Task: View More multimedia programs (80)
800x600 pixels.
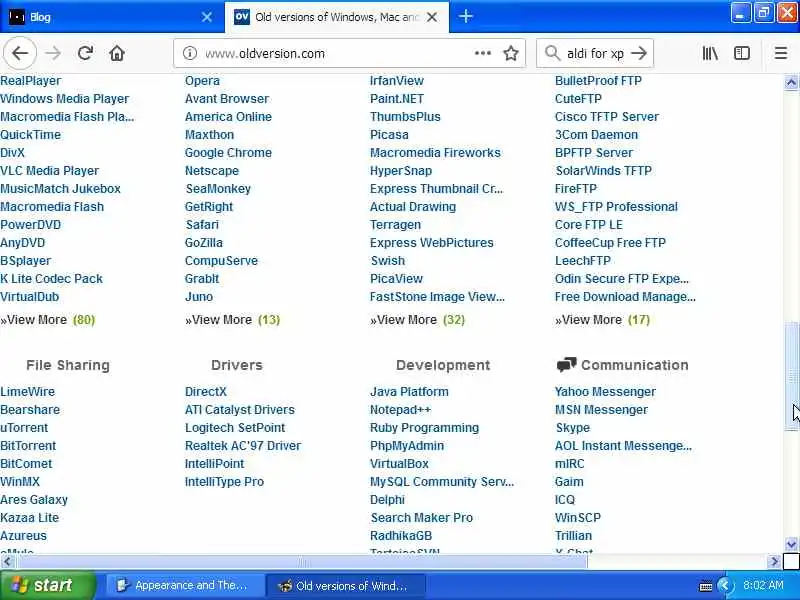Action: tap(47, 320)
